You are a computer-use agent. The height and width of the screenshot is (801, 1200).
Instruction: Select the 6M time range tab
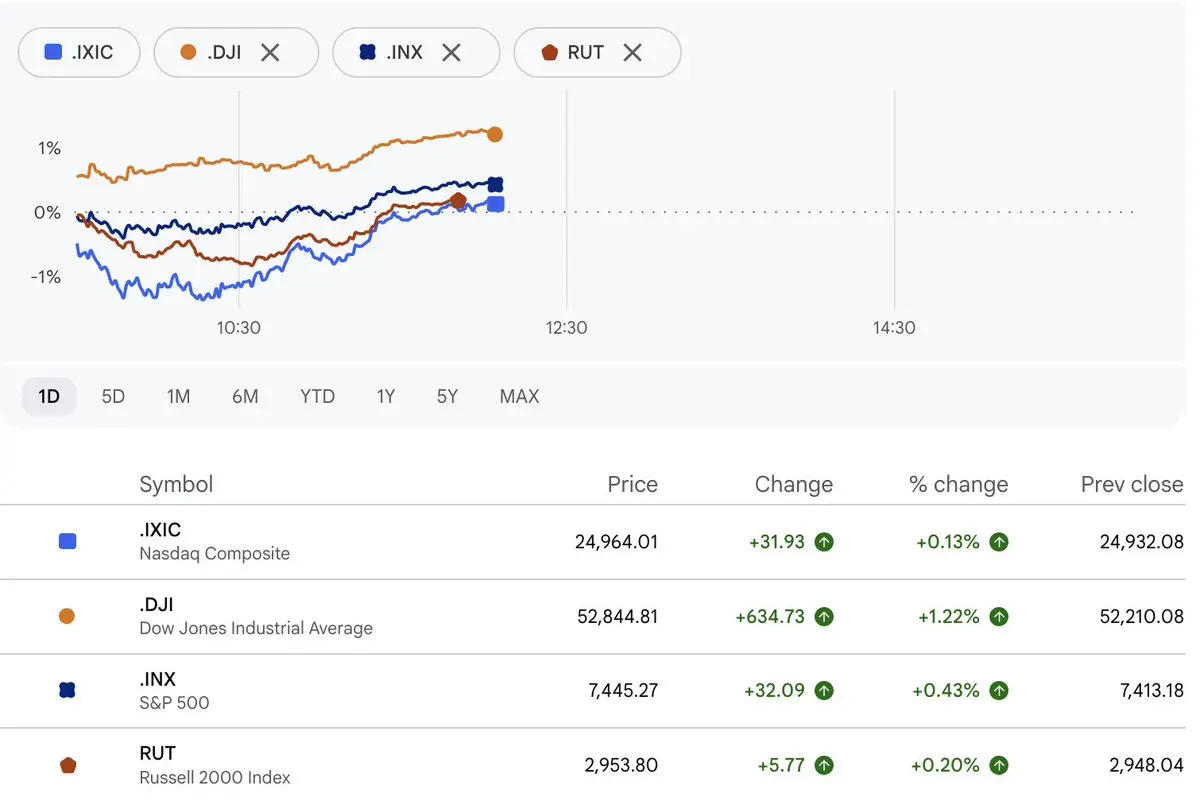[x=245, y=396]
